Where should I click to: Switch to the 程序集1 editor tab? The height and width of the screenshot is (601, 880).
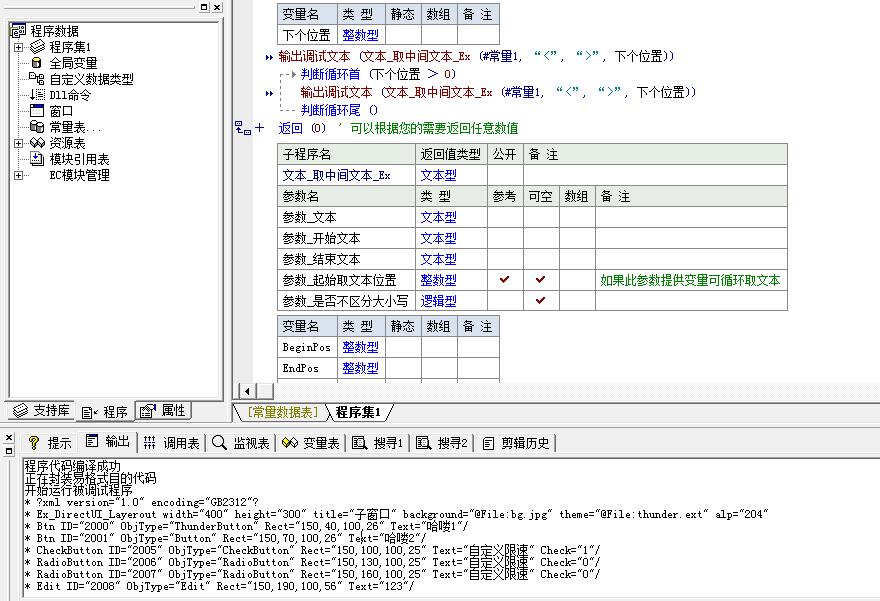358,412
